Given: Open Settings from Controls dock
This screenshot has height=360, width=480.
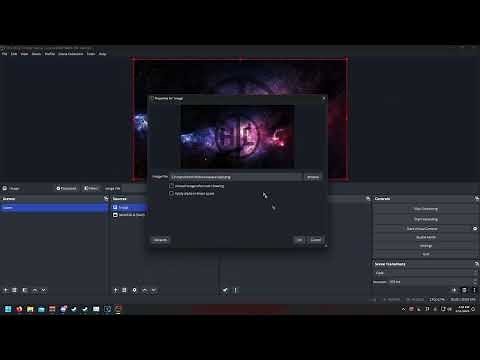Looking at the screenshot, I should (x=426, y=246).
